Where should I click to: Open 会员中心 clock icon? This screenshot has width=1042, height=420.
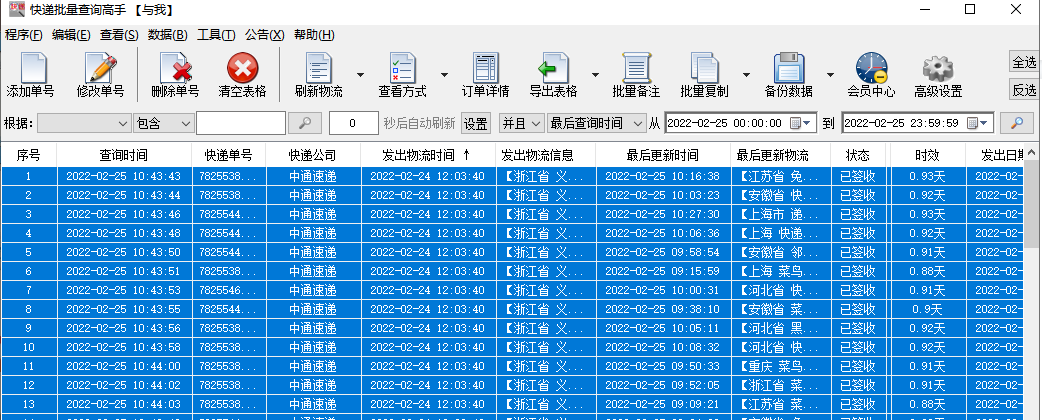pos(871,68)
